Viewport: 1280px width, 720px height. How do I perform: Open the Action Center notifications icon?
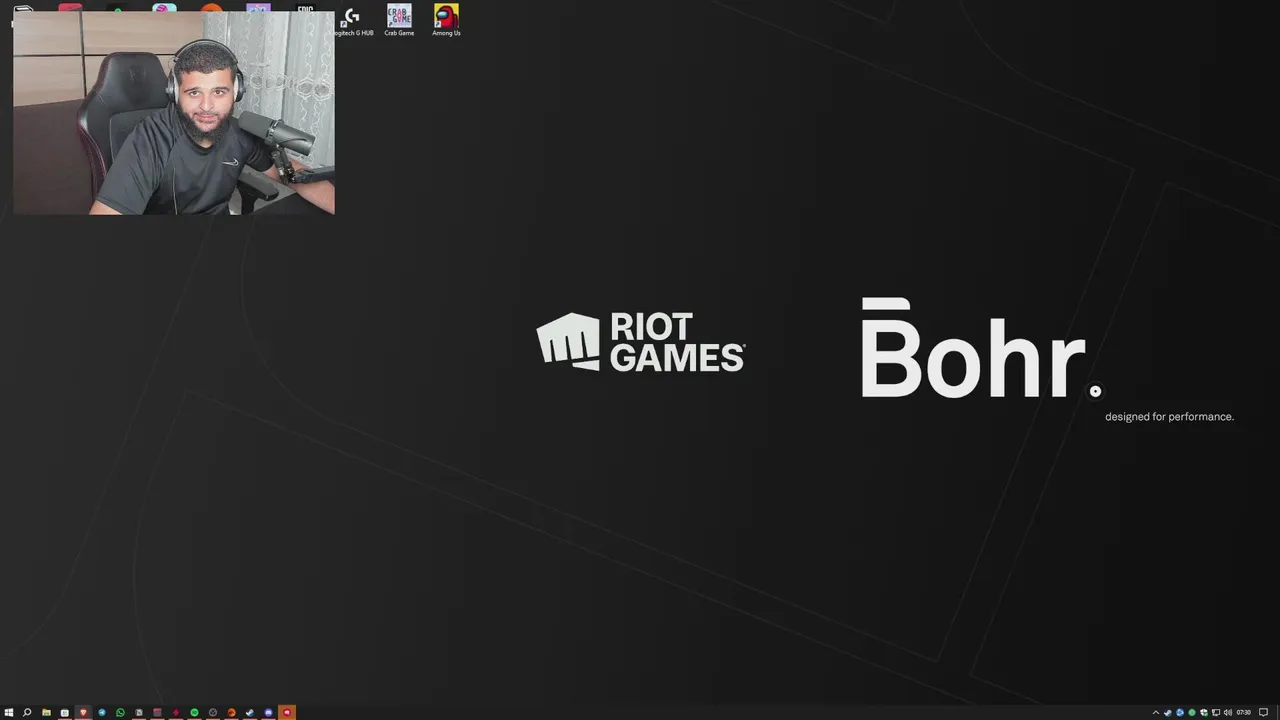click(x=1263, y=713)
